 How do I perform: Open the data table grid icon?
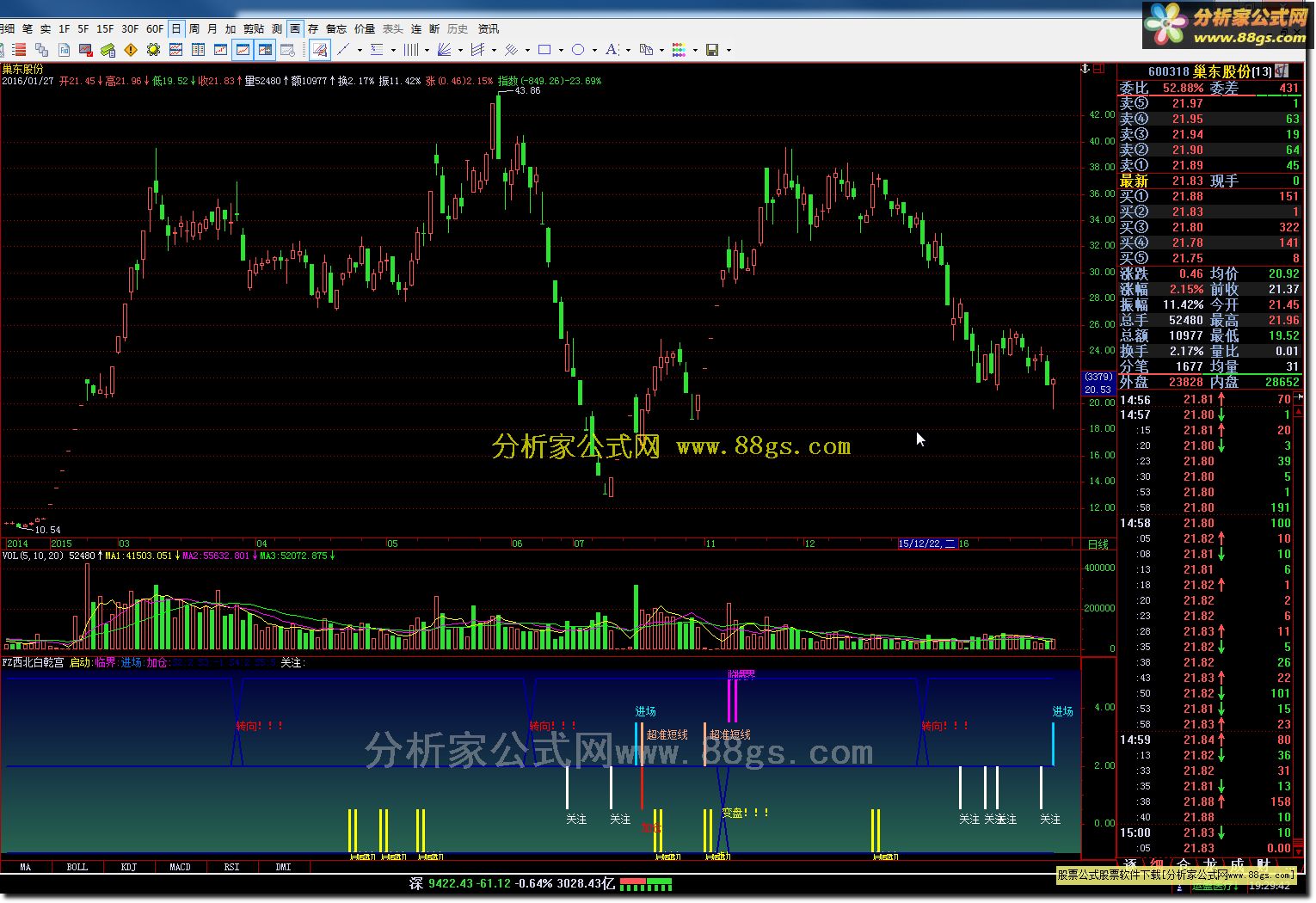coord(198,50)
